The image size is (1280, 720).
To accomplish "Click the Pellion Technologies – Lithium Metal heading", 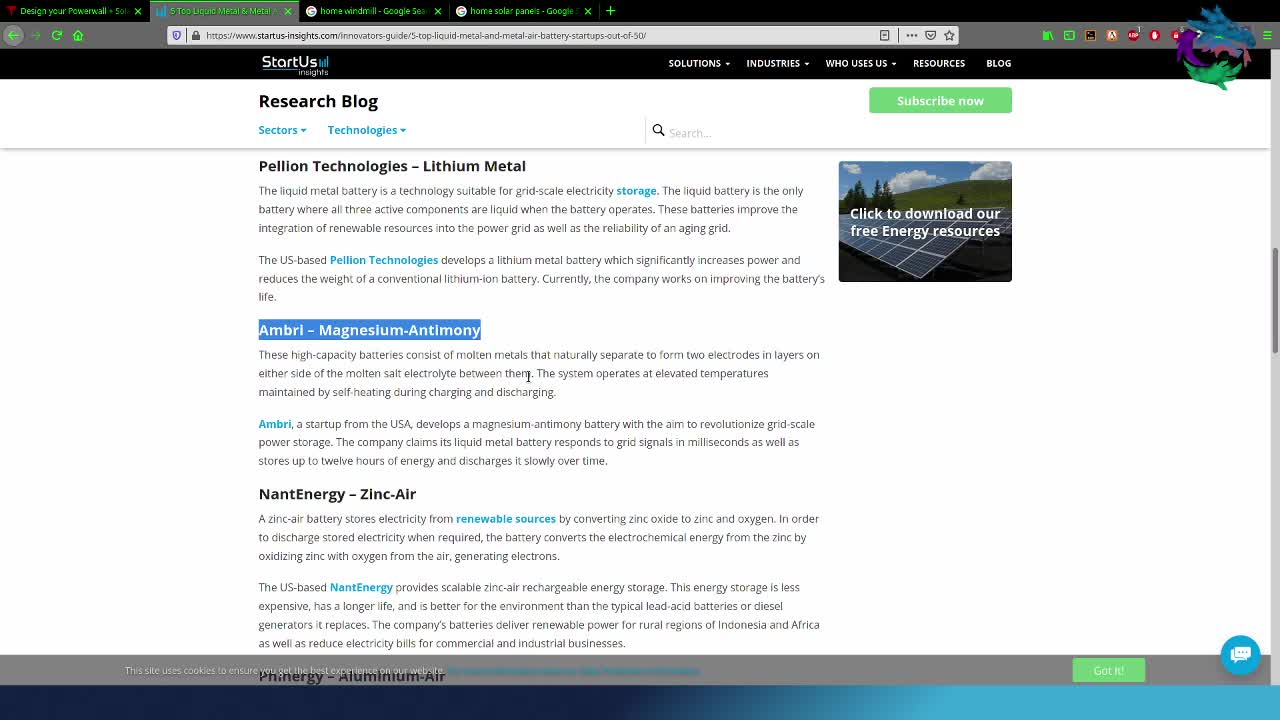I will [392, 166].
